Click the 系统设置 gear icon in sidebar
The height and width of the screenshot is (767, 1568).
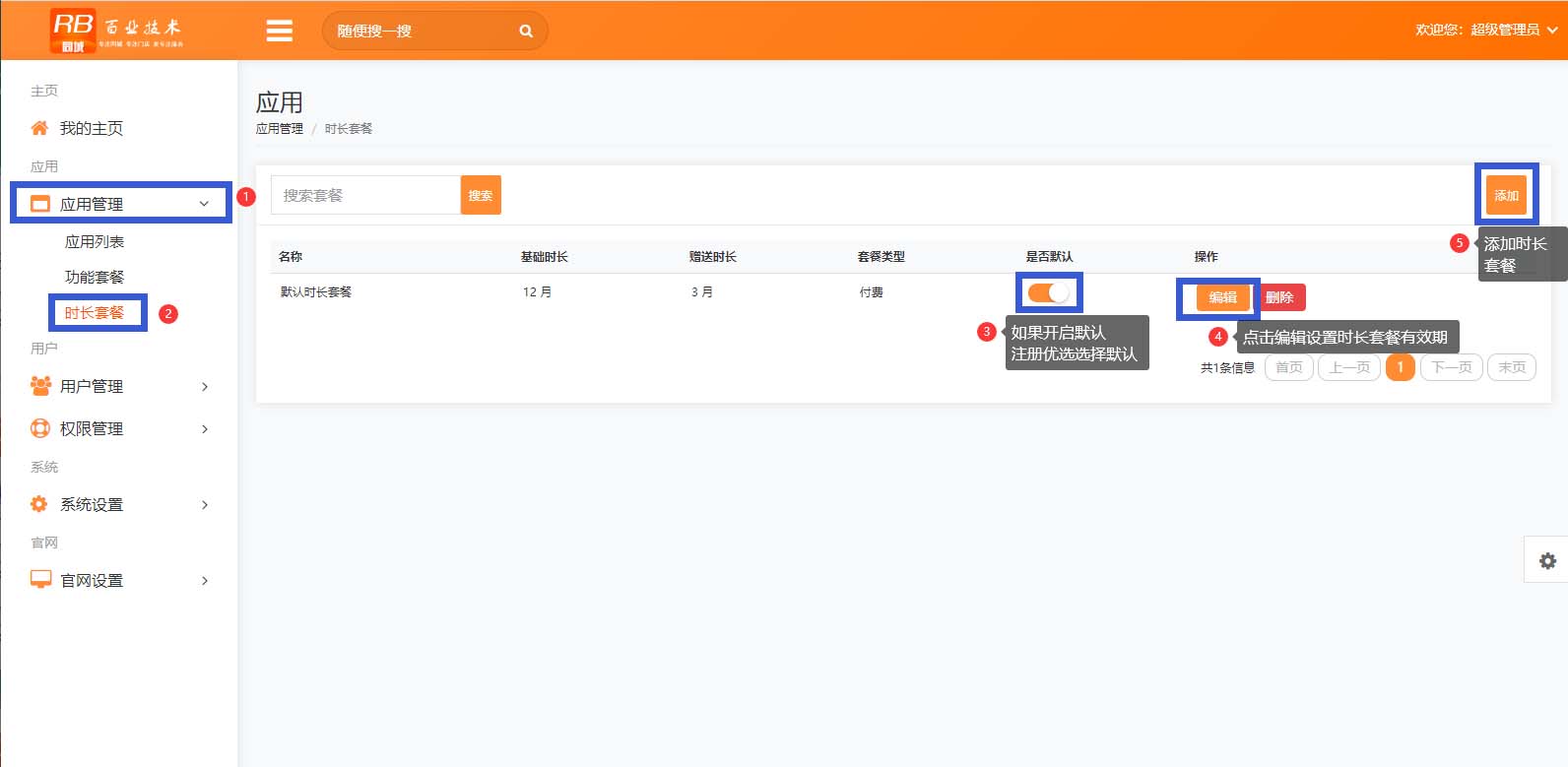(39, 504)
